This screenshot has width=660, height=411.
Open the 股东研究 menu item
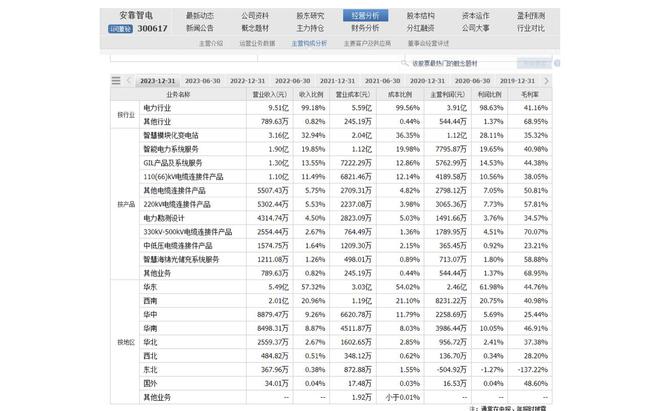[310, 16]
